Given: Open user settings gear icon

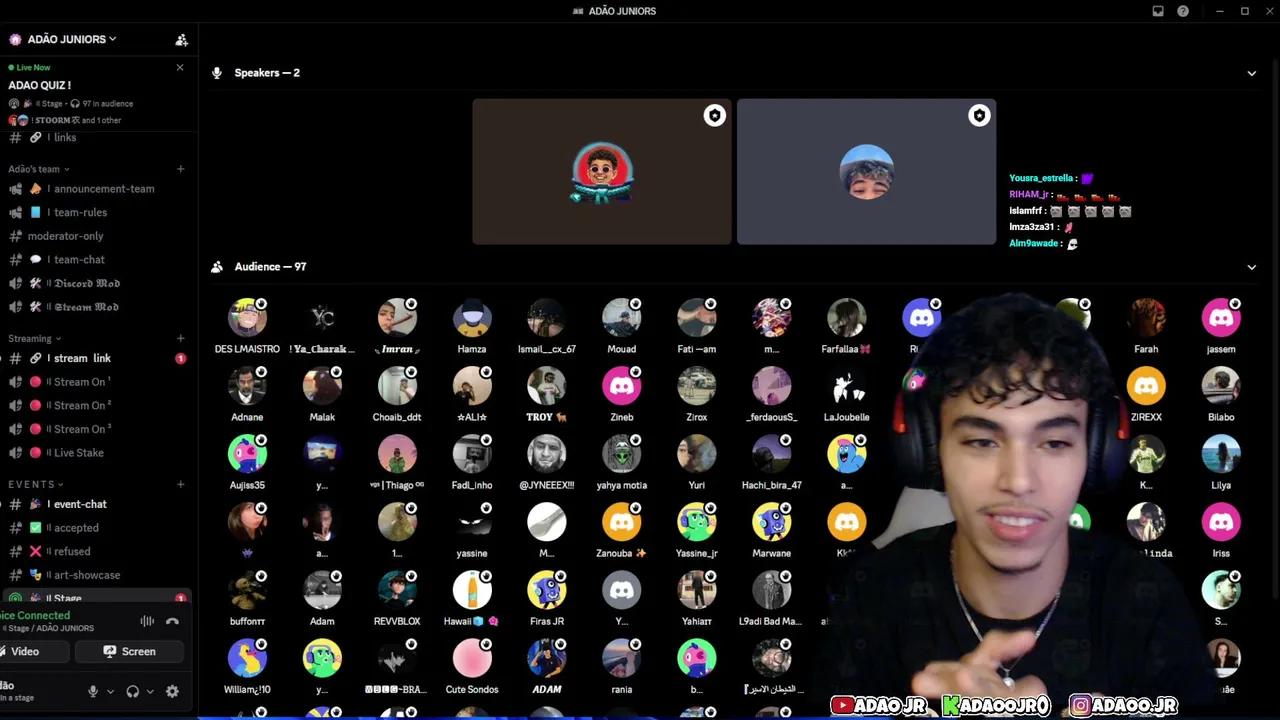Looking at the screenshot, I should coord(172,691).
